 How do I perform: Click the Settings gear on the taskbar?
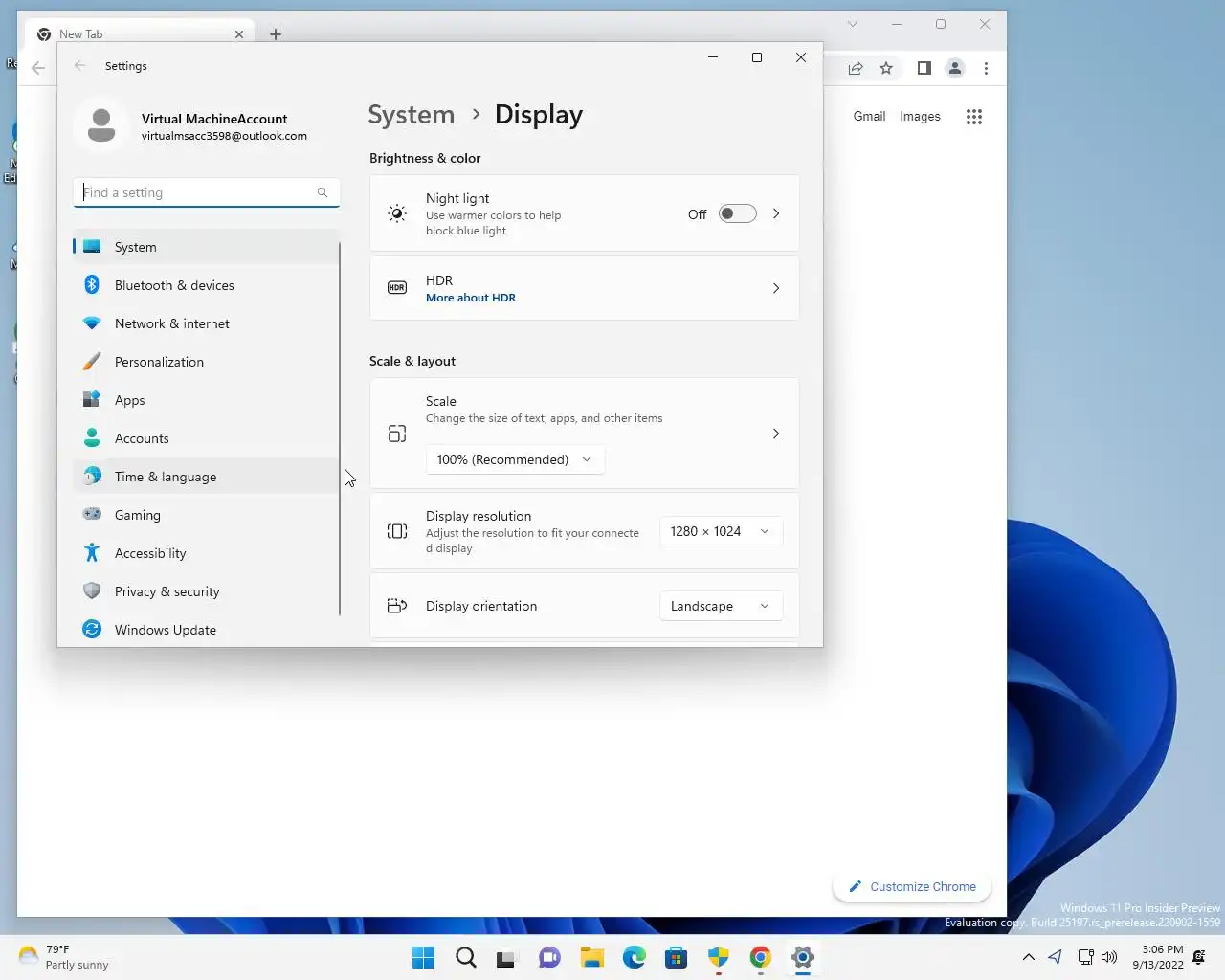coord(803,957)
